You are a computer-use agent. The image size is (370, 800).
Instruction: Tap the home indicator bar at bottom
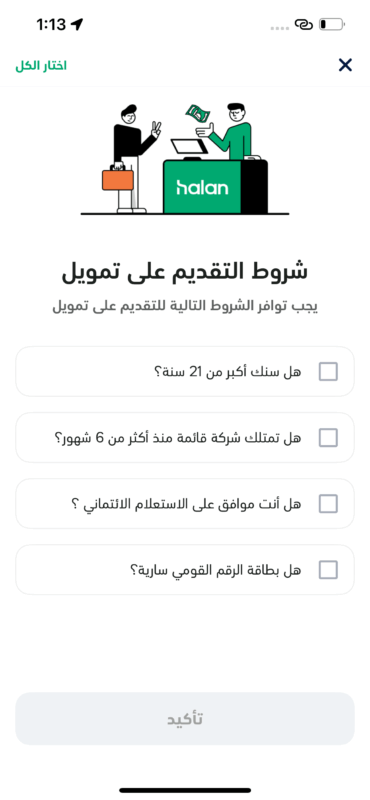tap(185, 790)
